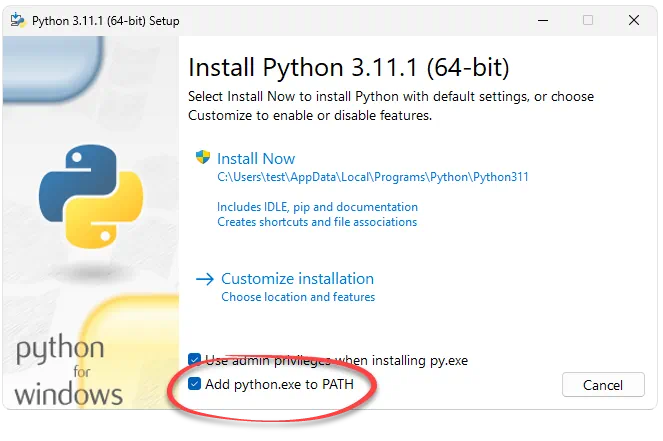Click the UAC shield icon beside Install Now

tap(203, 157)
